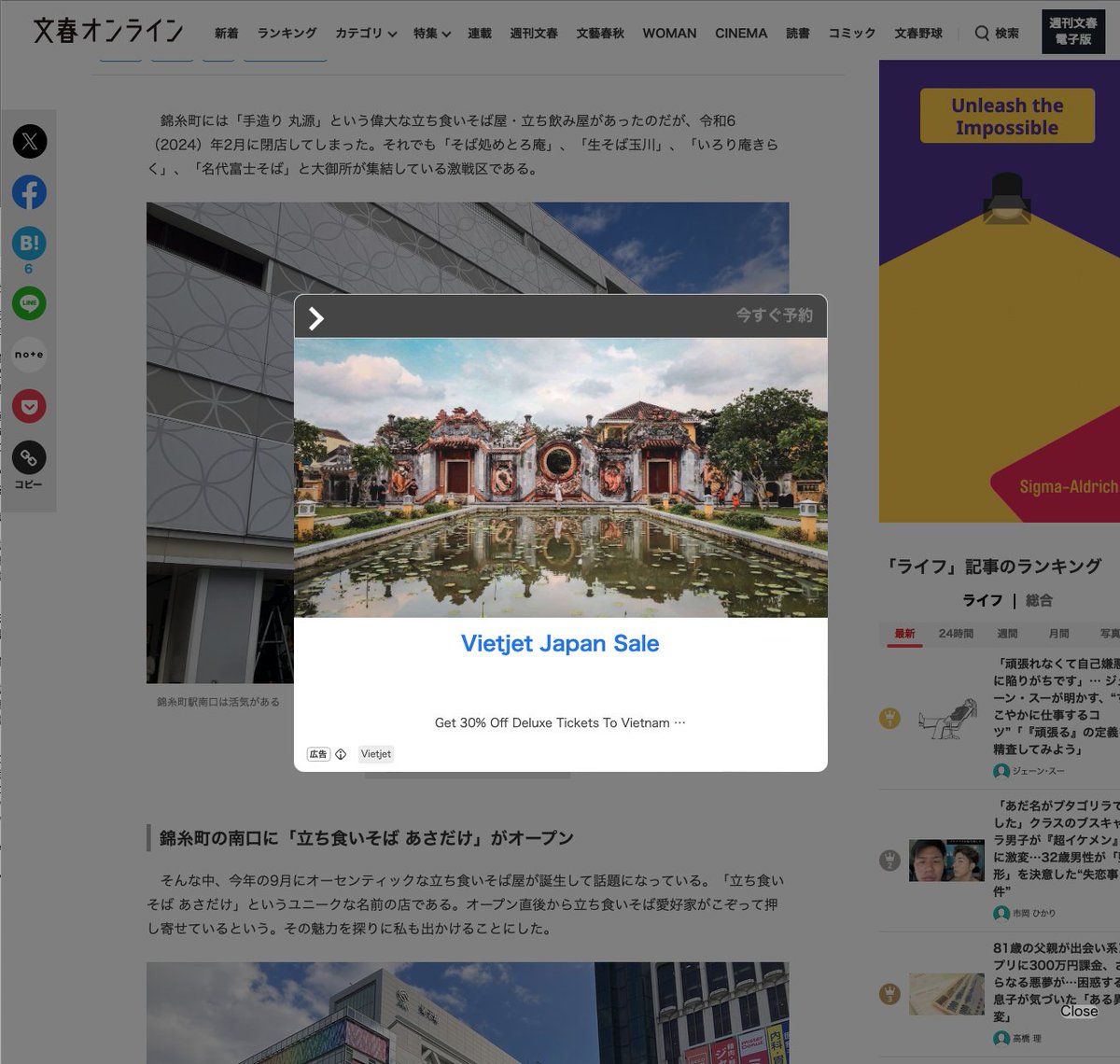Expand the カテゴリ dropdown
Screen dimensions: 1120x1064
tap(365, 33)
